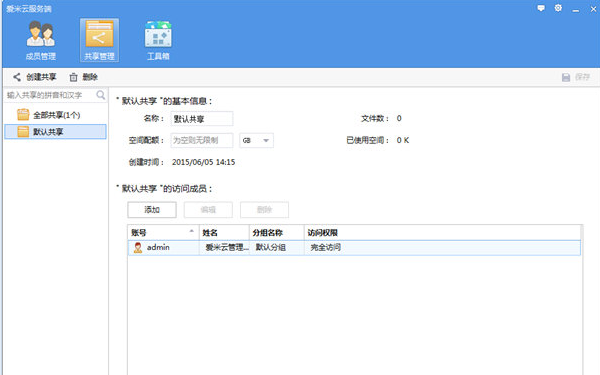This screenshot has height=375, width=600.
Task: Open the 工具箱 toolbox section
Action: 158,40
